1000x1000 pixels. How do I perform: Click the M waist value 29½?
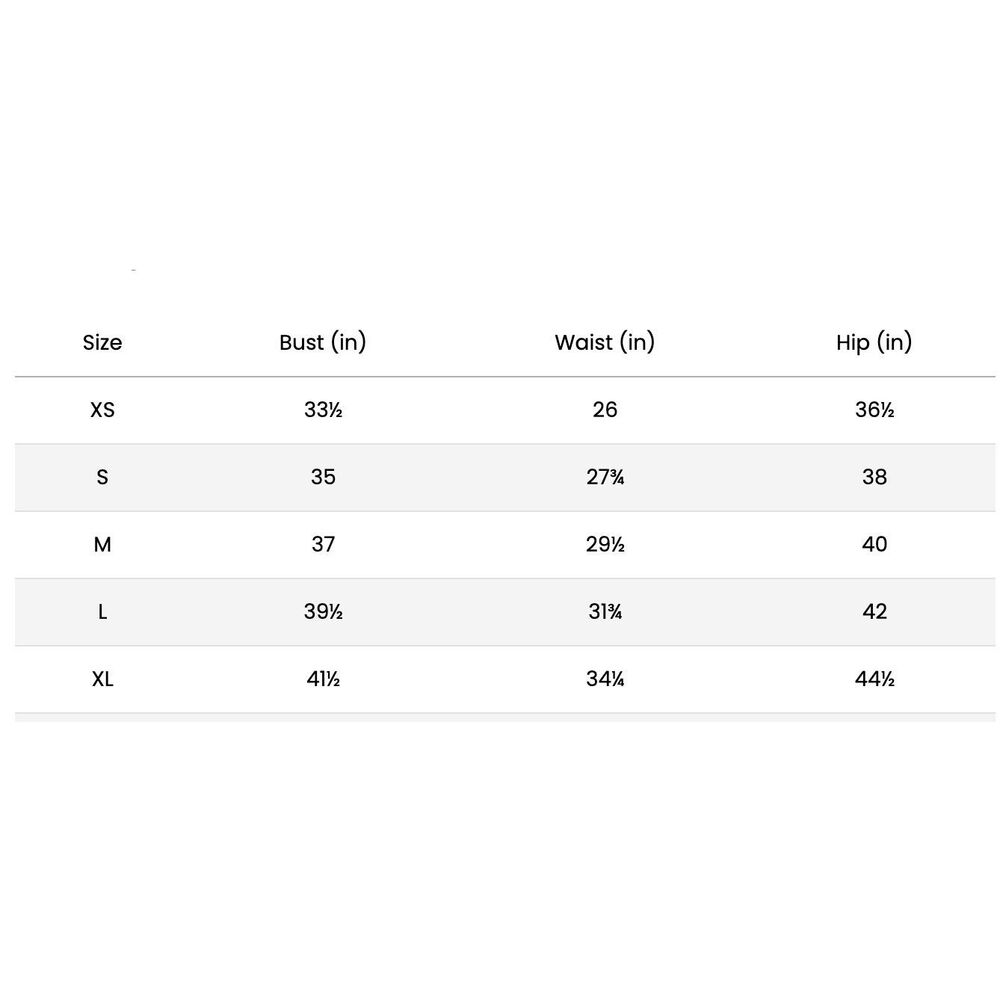coord(605,545)
